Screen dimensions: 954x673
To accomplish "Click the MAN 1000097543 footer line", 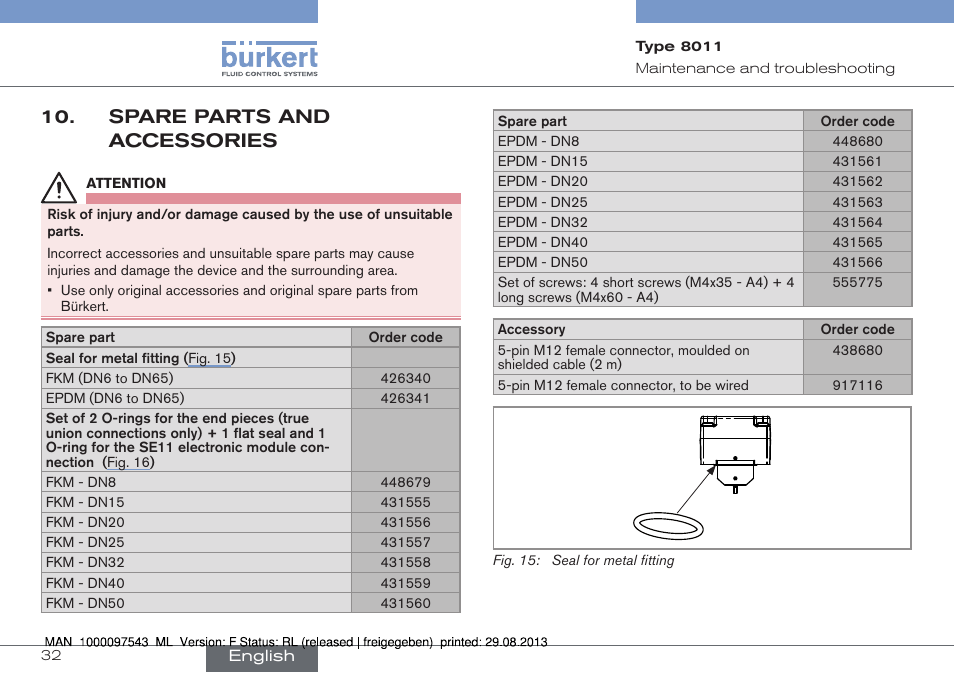I will click(296, 641).
